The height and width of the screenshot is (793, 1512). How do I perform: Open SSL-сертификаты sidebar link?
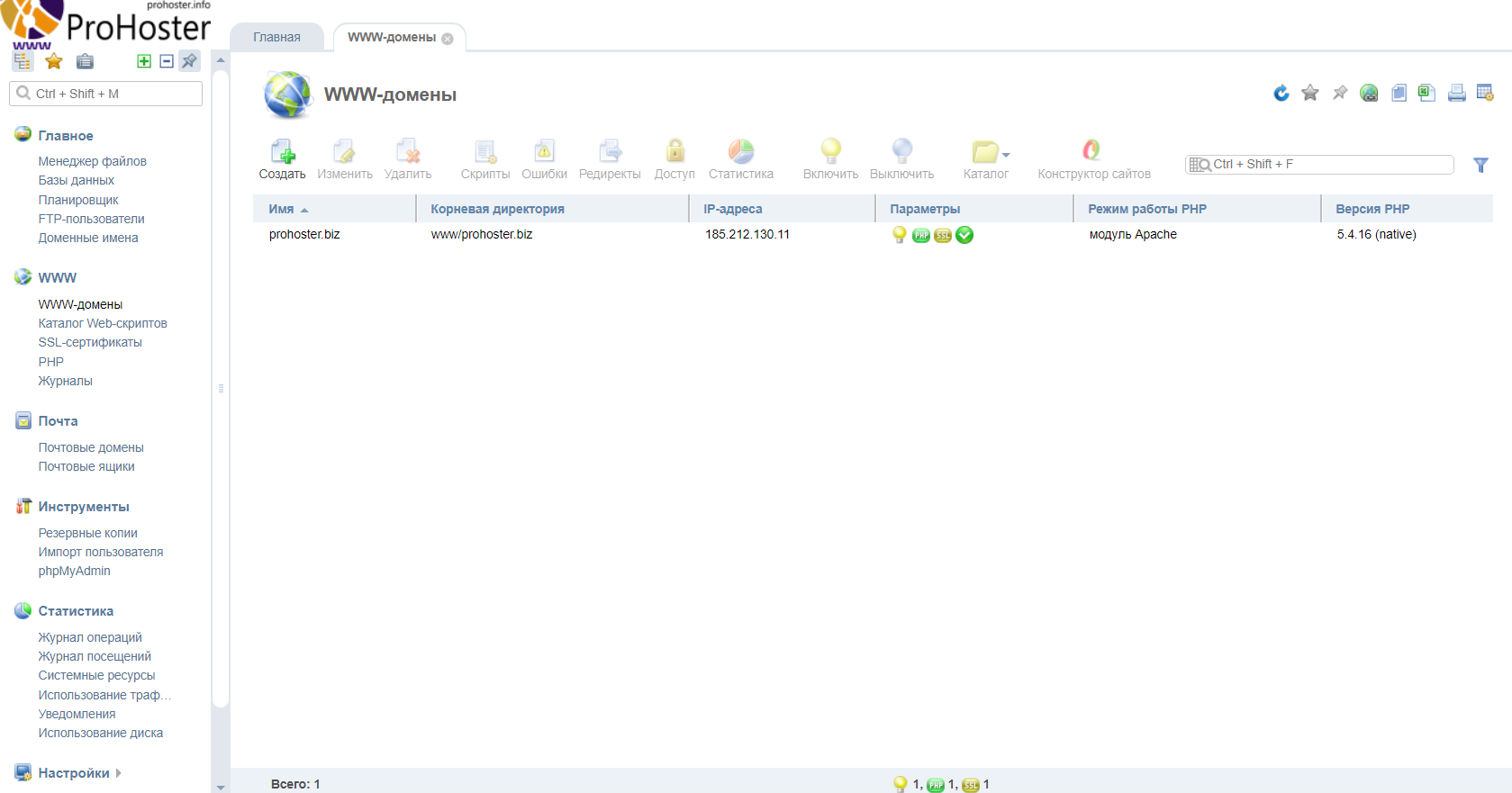coord(90,342)
